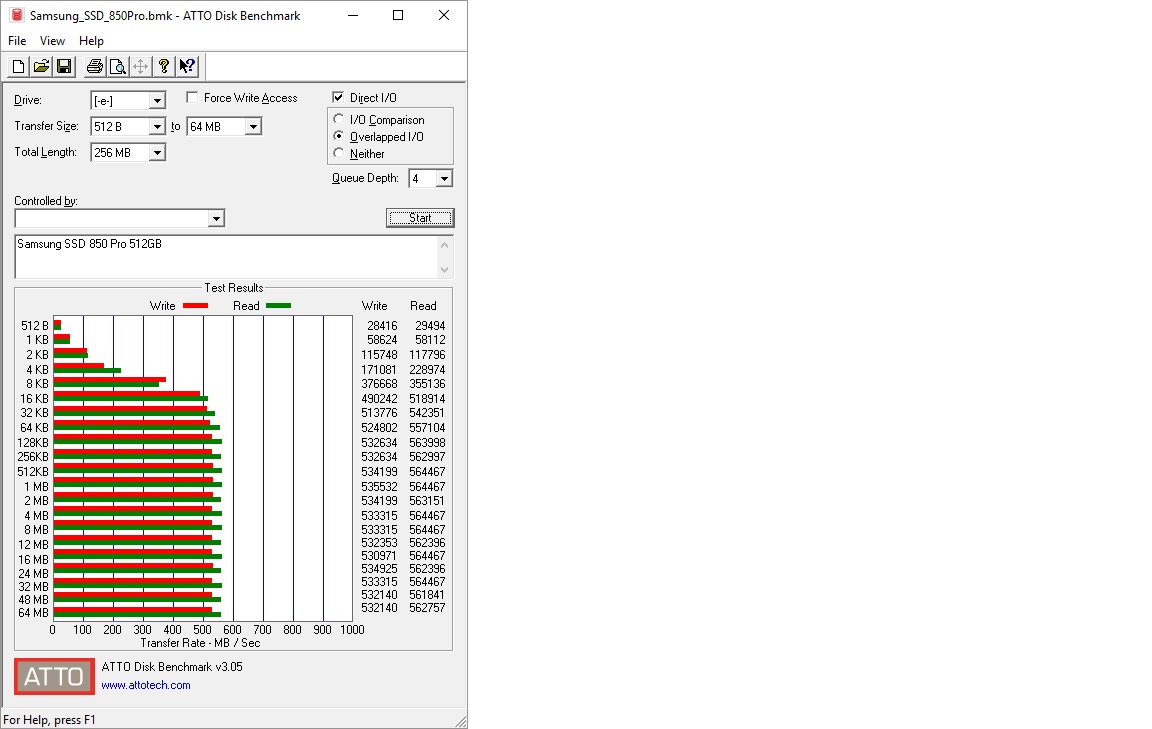The width and height of the screenshot is (1152, 729).
Task: Open the View menu
Action: 52,41
